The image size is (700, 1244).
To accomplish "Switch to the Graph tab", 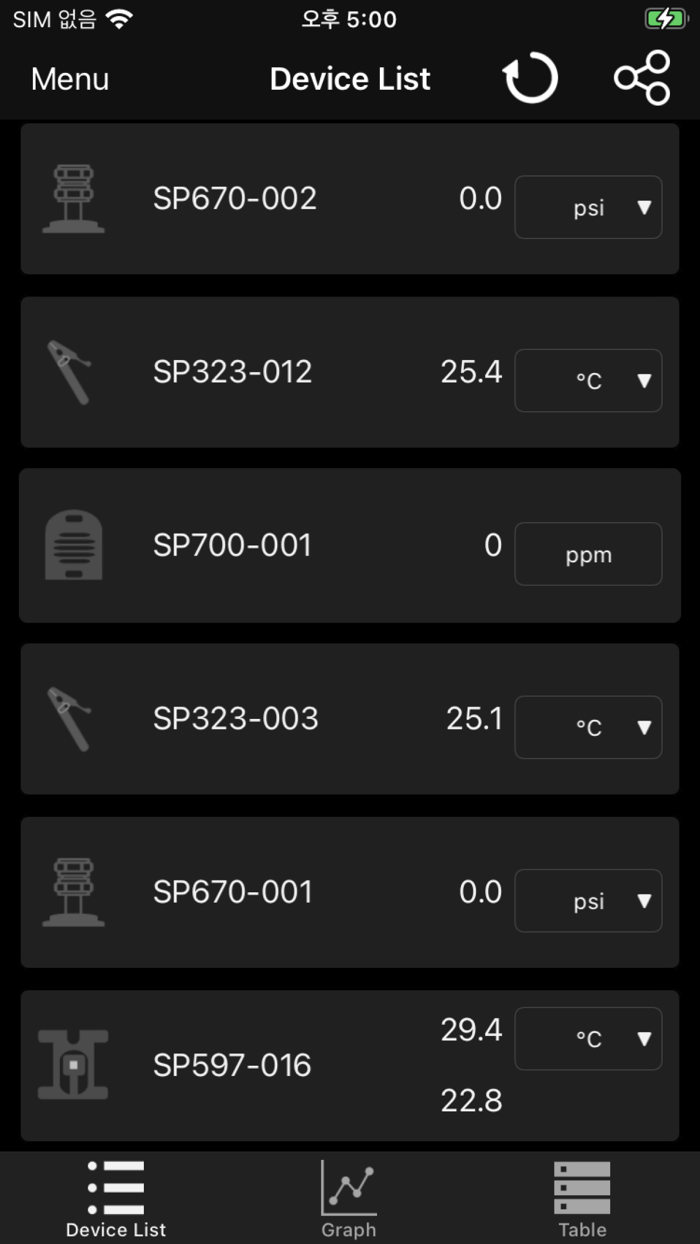I will pos(349,1198).
